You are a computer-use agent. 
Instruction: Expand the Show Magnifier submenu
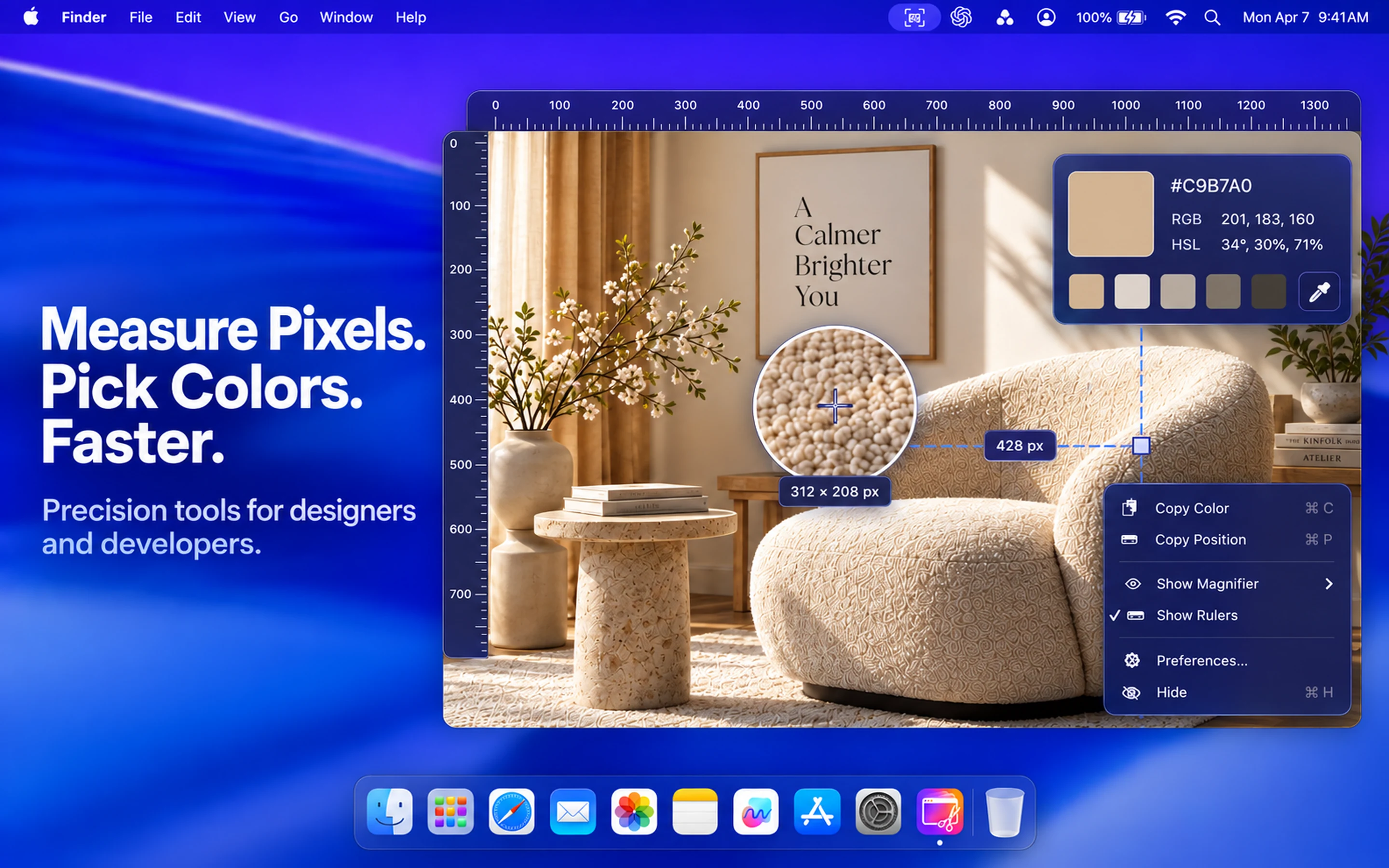1226,583
